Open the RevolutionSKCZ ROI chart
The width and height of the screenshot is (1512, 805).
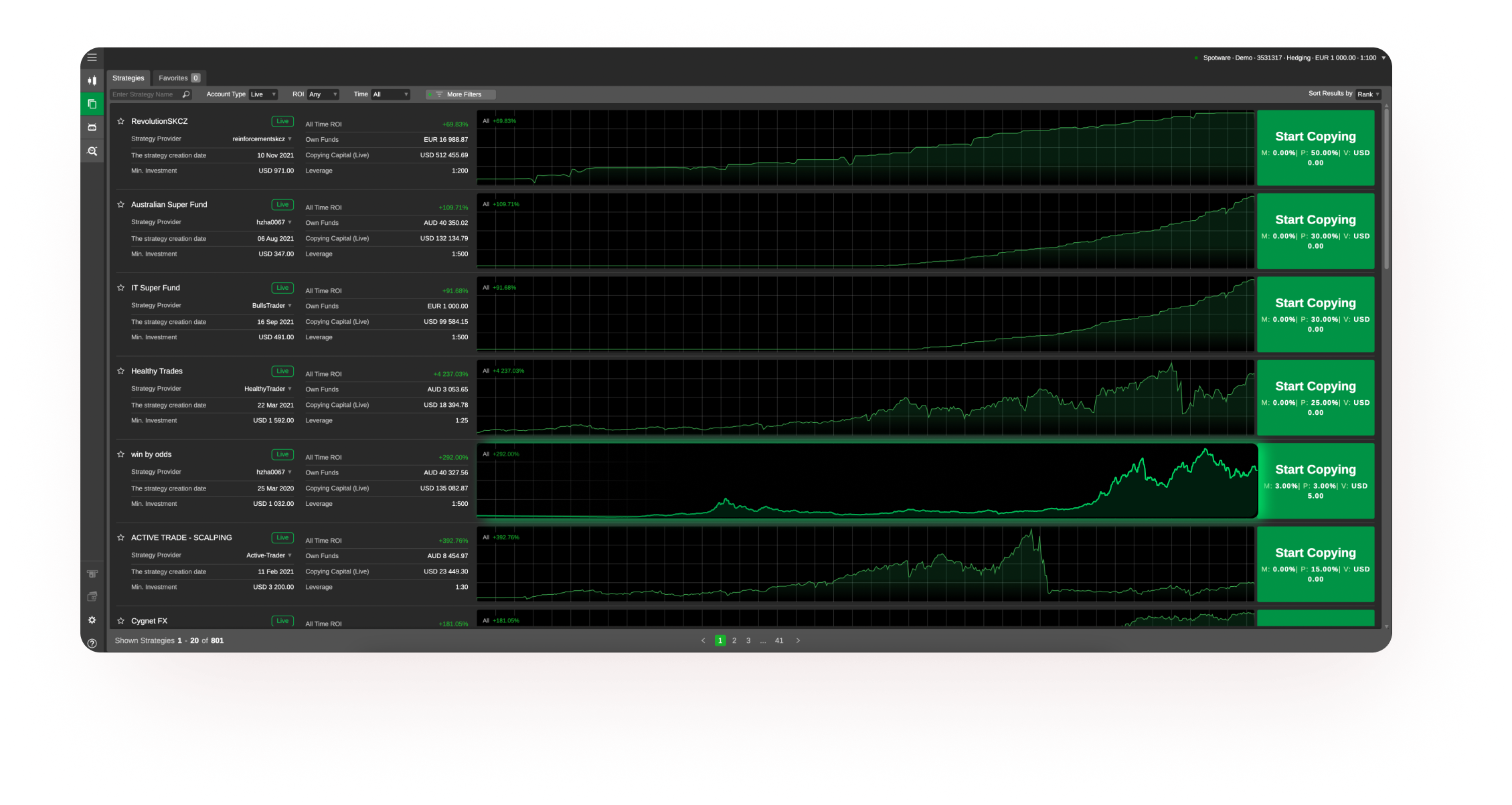click(865, 148)
